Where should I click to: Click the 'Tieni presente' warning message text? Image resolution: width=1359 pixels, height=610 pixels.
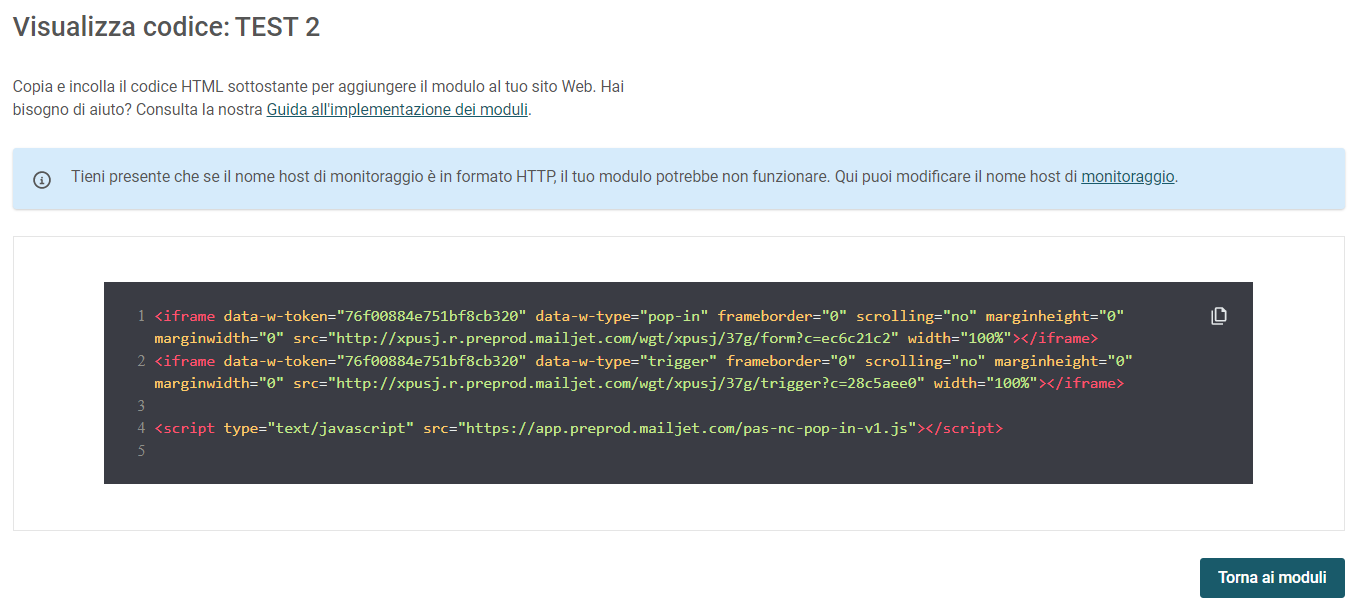(624, 177)
